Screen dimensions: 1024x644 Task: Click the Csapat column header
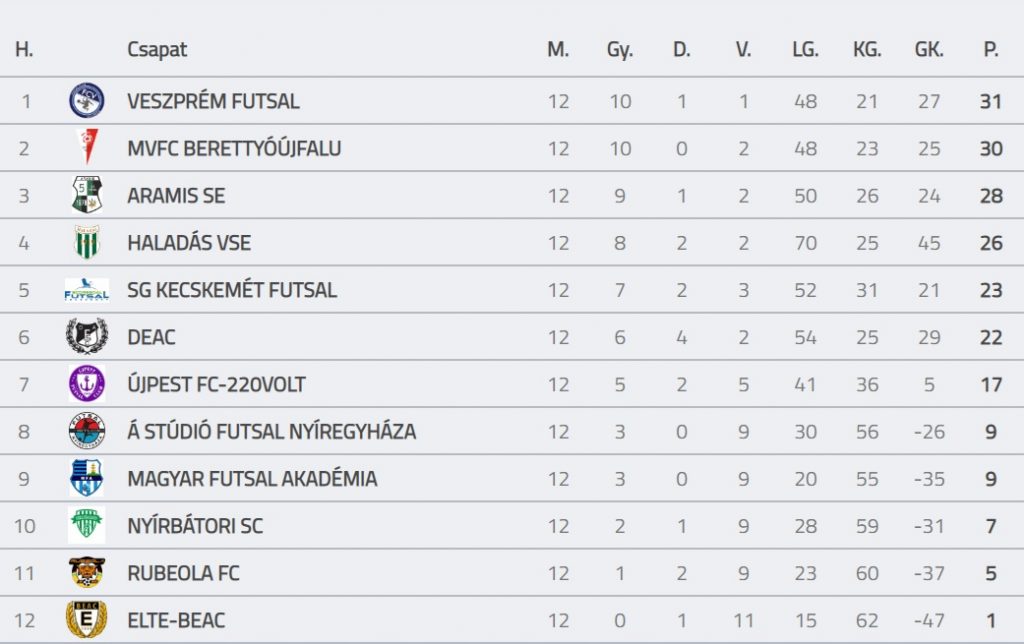coord(157,50)
